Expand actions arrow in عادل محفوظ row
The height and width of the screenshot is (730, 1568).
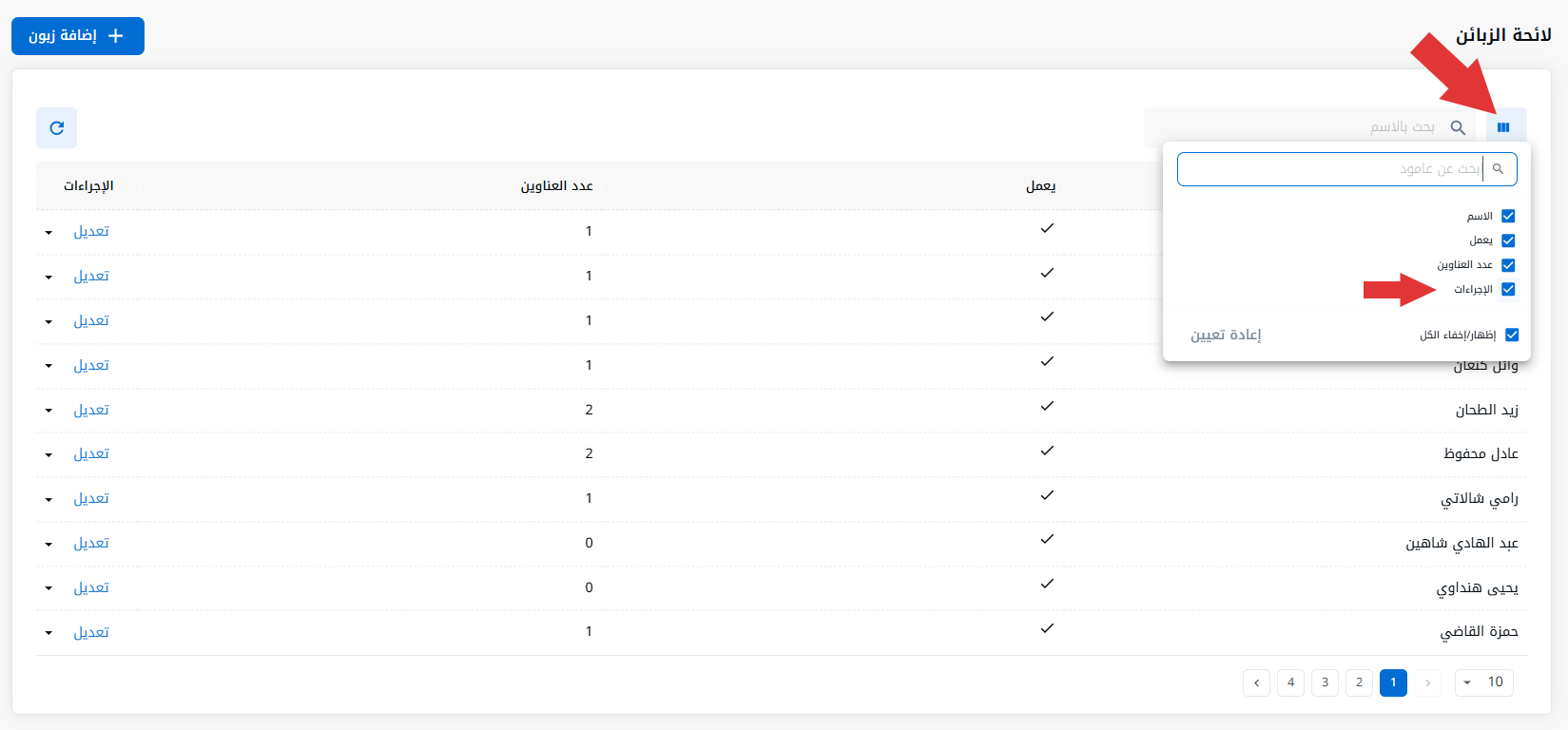point(48,455)
